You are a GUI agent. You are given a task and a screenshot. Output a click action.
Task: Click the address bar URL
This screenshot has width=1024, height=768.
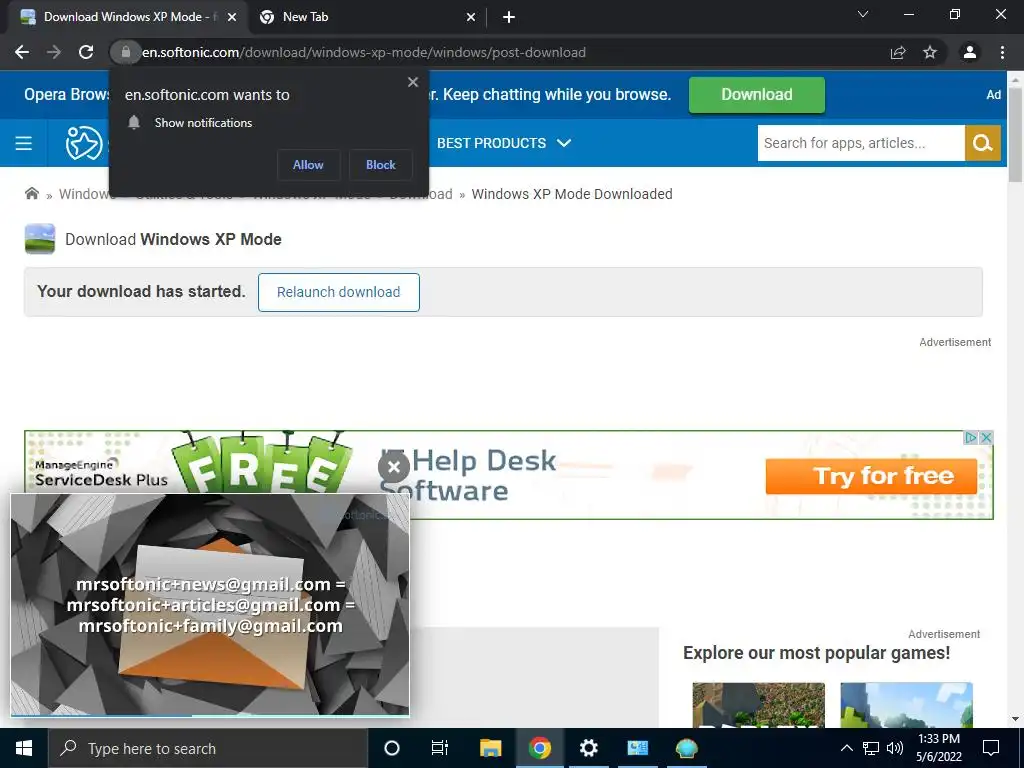[x=364, y=52]
